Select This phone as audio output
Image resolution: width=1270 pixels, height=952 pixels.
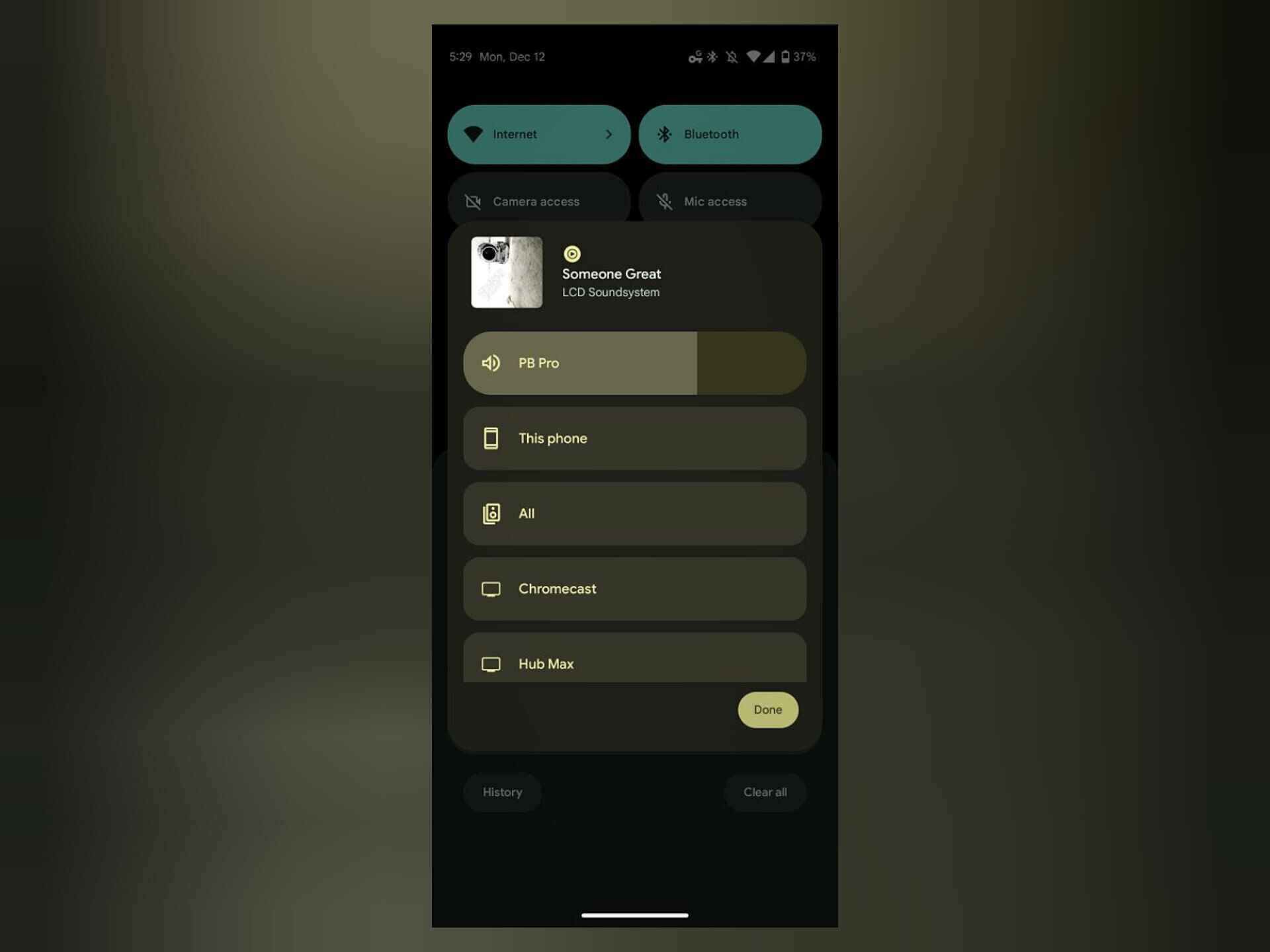tap(634, 438)
